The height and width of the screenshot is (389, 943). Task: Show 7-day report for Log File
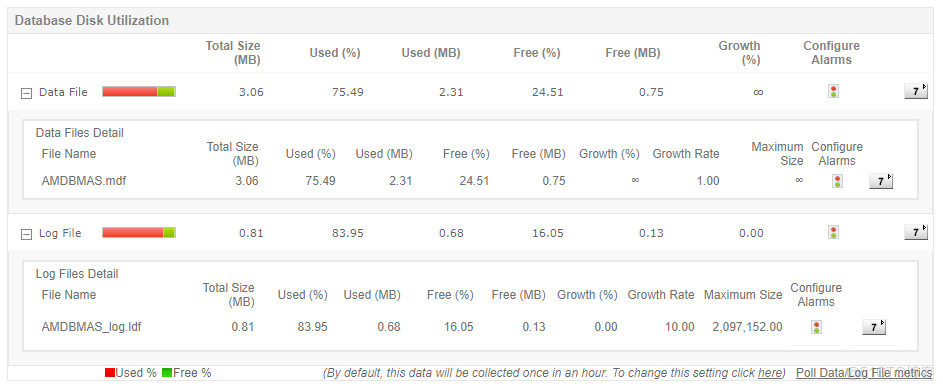point(916,232)
